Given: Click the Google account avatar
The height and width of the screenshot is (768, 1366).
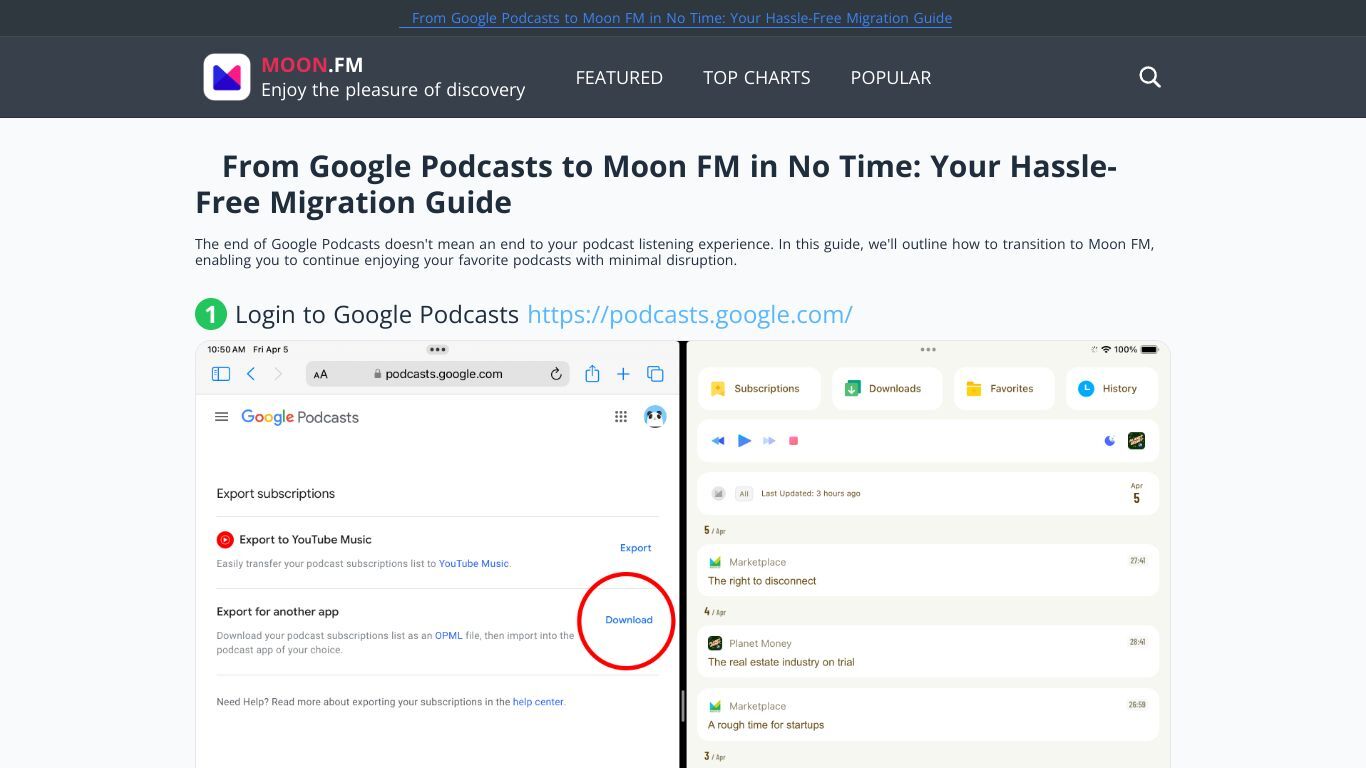Looking at the screenshot, I should (x=655, y=417).
